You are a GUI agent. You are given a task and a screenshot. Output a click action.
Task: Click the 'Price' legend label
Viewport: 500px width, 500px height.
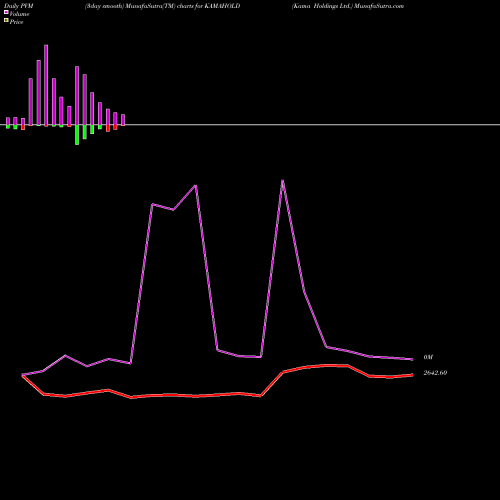(16, 22)
